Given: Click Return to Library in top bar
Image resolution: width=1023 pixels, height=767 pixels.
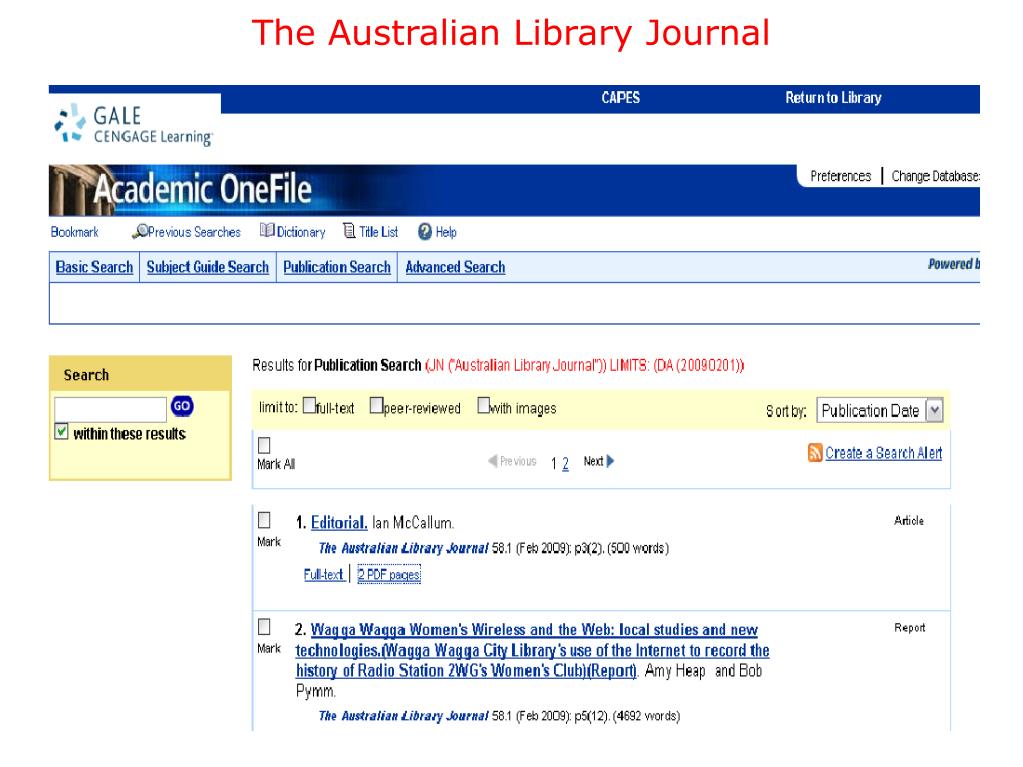Looking at the screenshot, I should point(833,98).
